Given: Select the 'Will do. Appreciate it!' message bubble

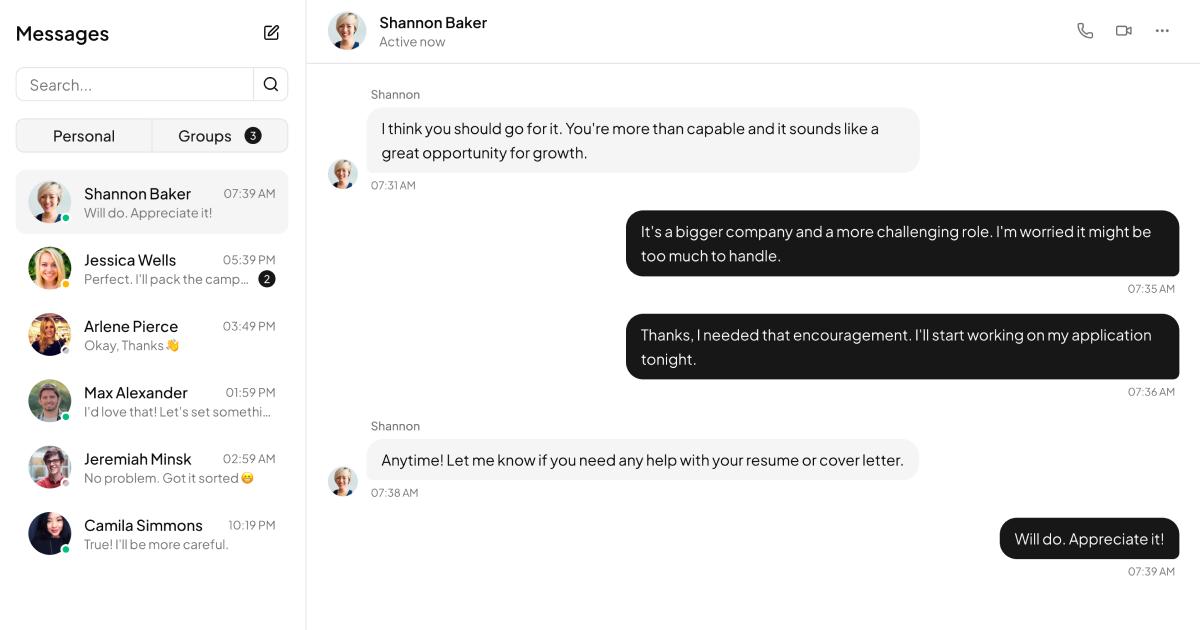Looking at the screenshot, I should [x=1089, y=538].
